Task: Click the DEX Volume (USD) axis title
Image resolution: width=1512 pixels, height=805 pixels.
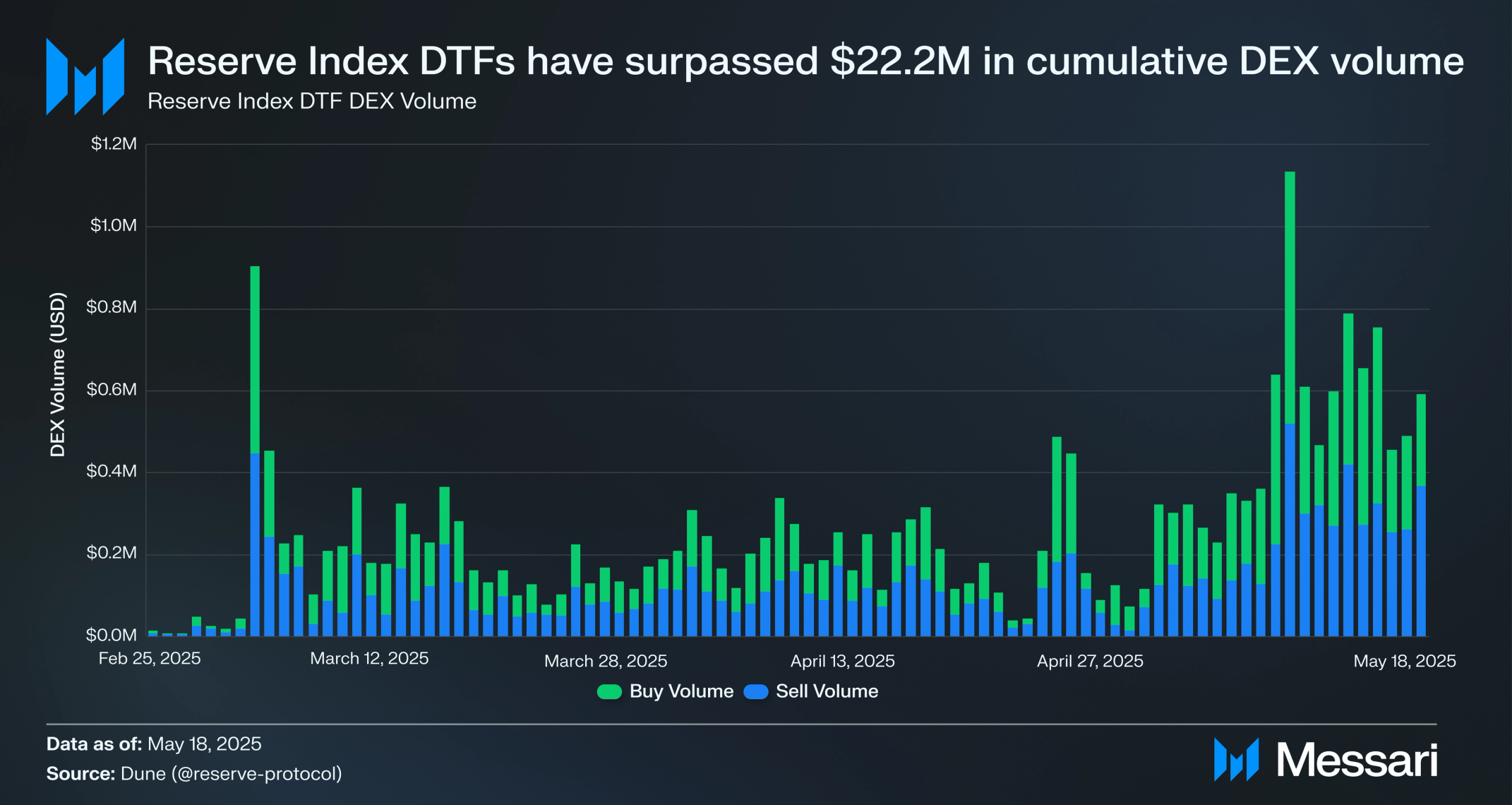Action: (58, 375)
